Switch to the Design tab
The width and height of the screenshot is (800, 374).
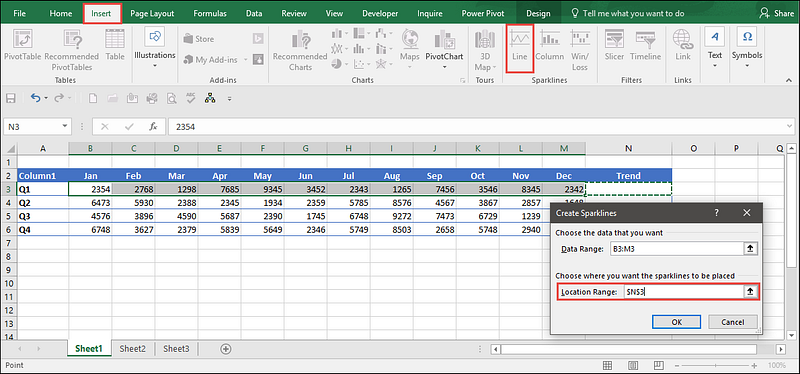click(x=538, y=13)
